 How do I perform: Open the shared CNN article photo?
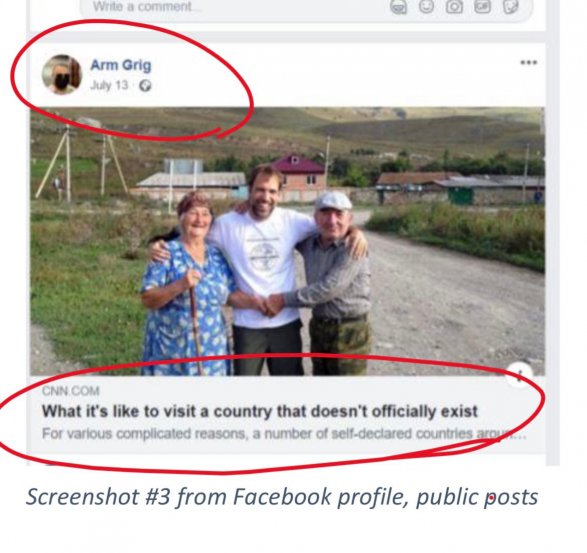tap(288, 241)
